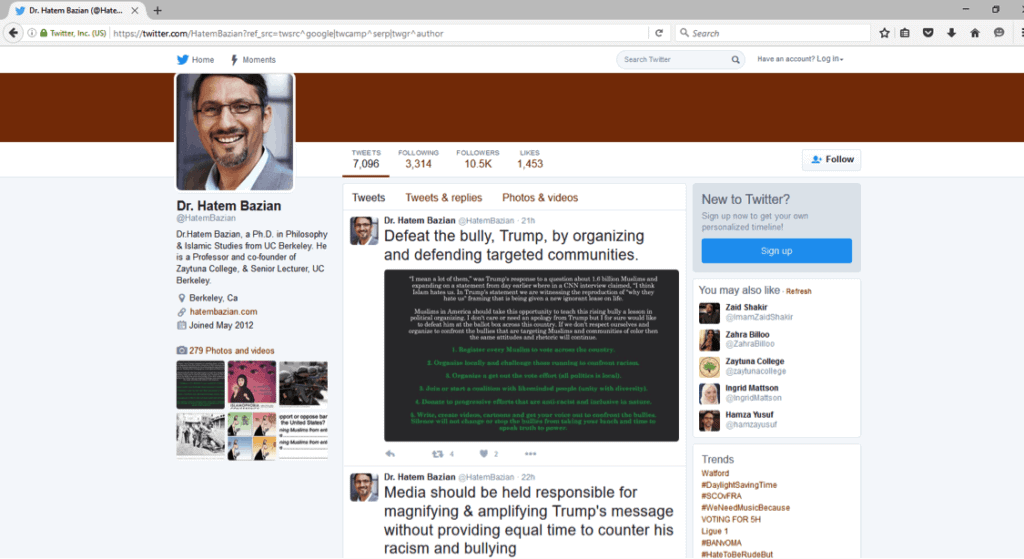Reload the page with the refresh button
The image size is (1024, 559).
tap(659, 33)
